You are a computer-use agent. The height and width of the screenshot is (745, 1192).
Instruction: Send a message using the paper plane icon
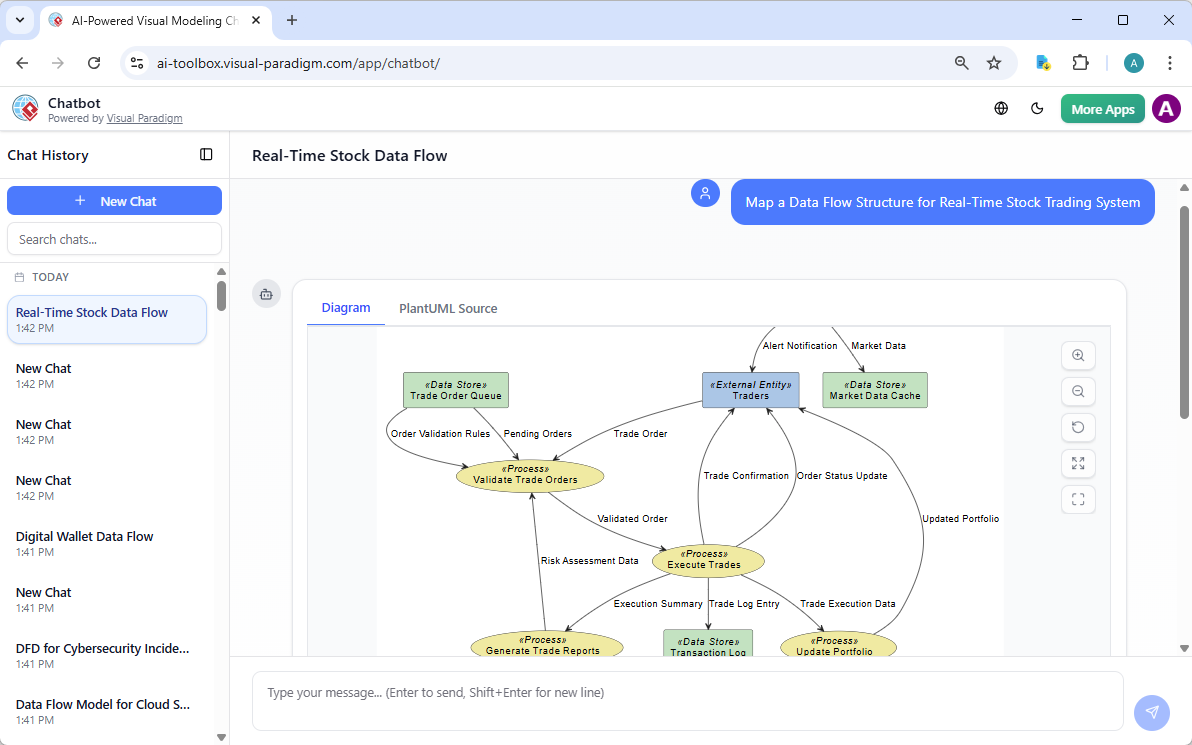coord(1151,712)
